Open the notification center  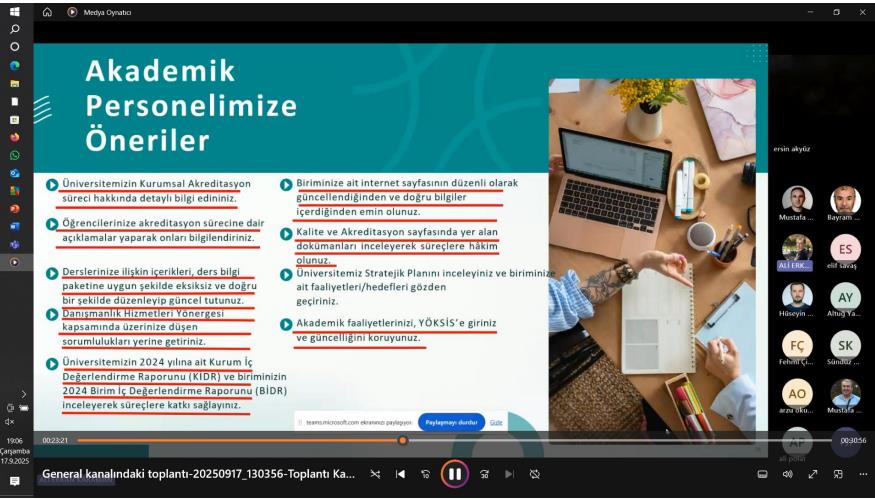15,481
